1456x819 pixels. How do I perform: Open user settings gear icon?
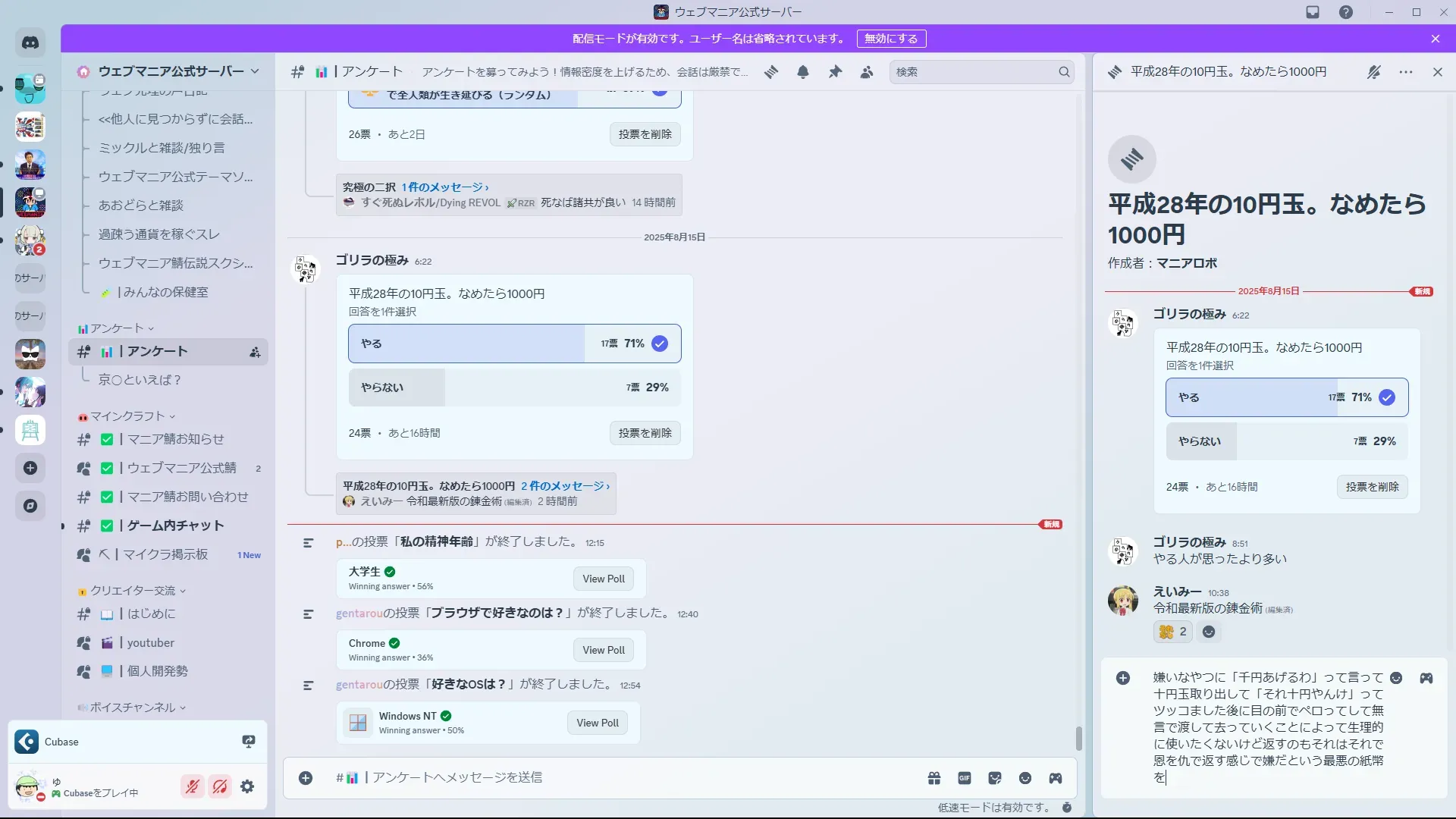[x=247, y=787]
